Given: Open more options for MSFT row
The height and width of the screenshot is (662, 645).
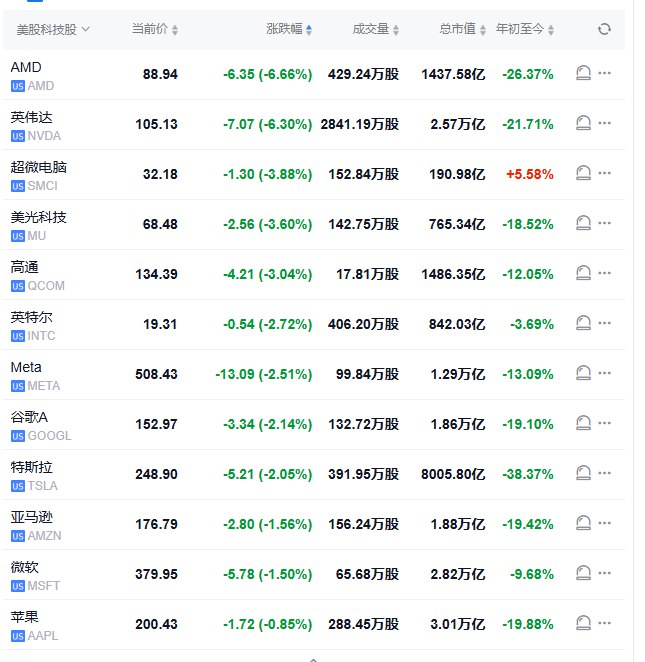Looking at the screenshot, I should [x=604, y=573].
